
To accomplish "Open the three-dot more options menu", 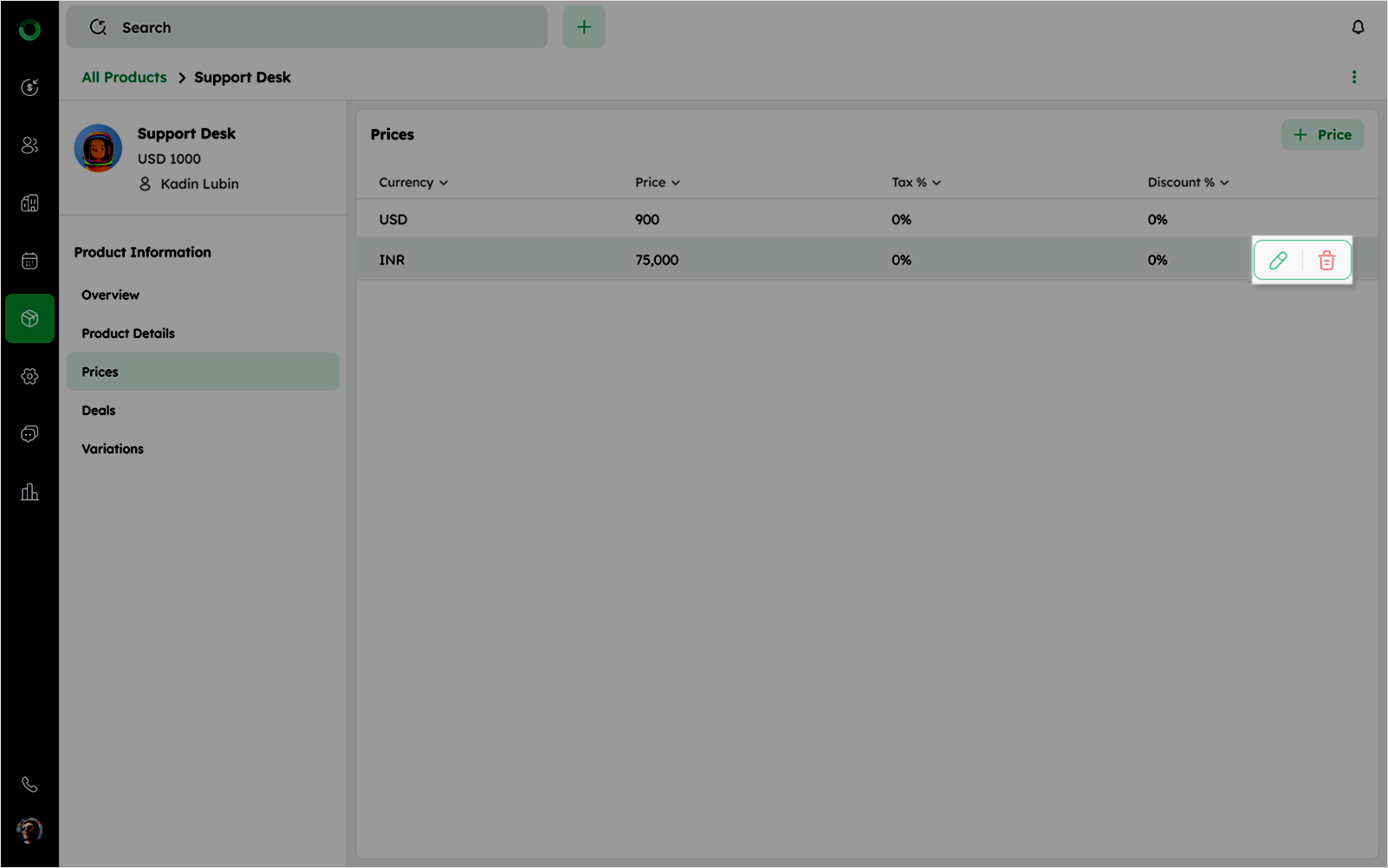I will coord(1354,77).
